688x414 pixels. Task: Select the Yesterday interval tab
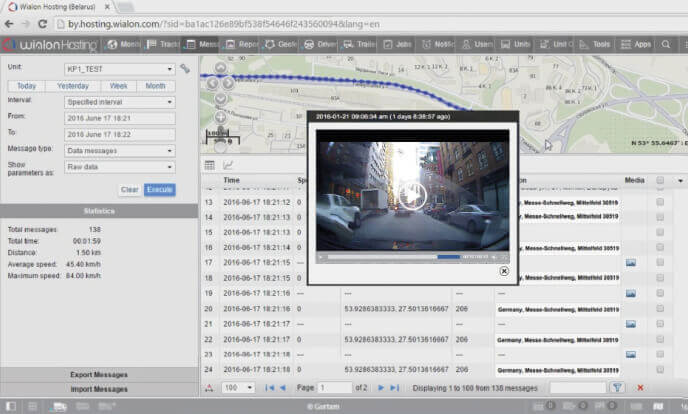[x=73, y=86]
